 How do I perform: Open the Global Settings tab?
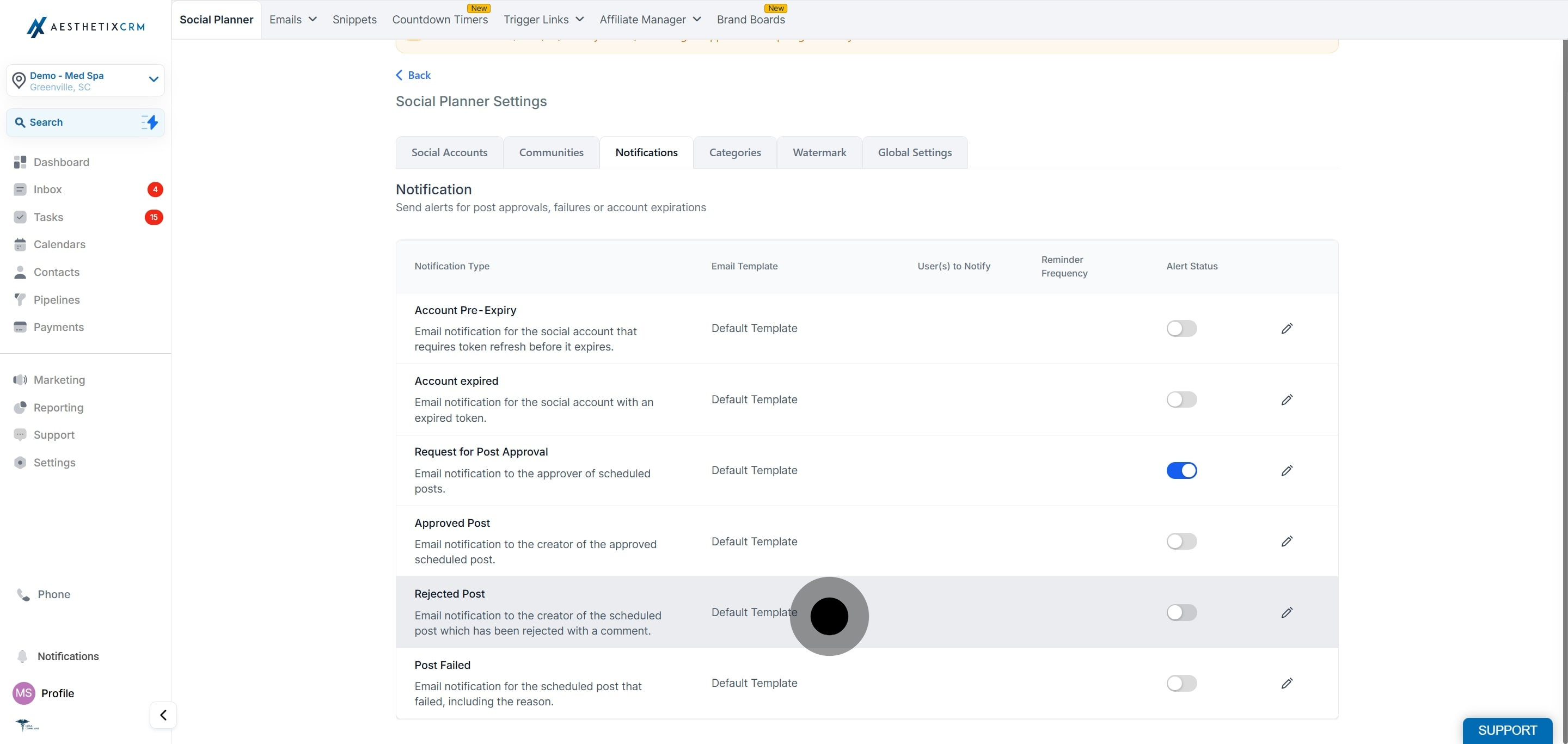coord(914,153)
